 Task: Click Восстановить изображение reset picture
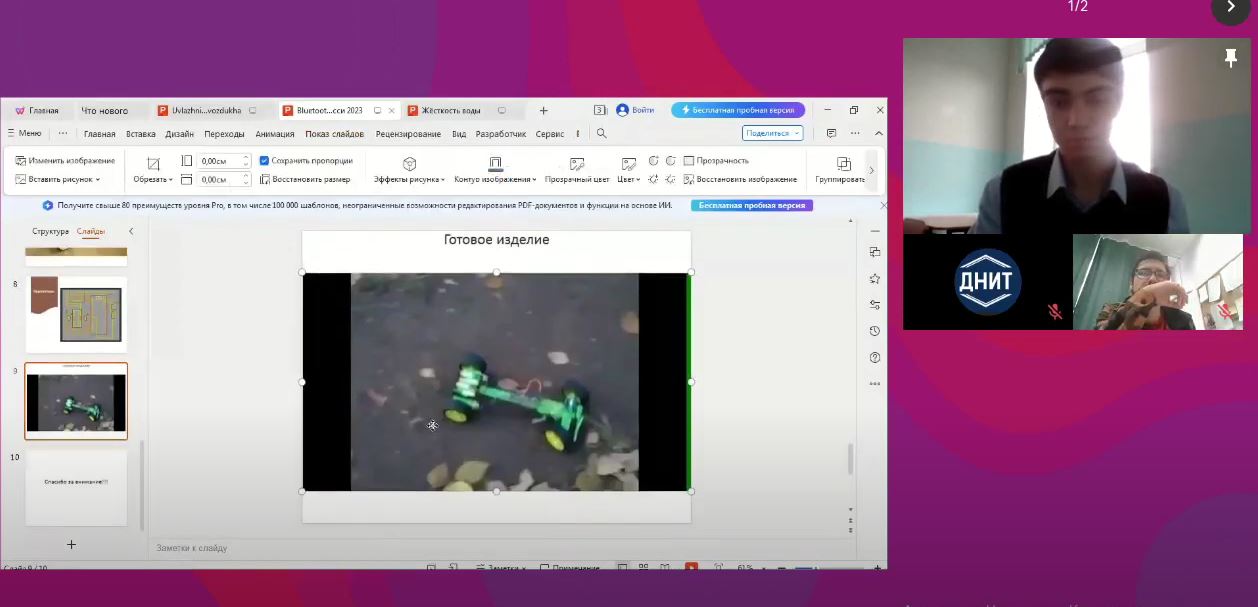[740, 180]
